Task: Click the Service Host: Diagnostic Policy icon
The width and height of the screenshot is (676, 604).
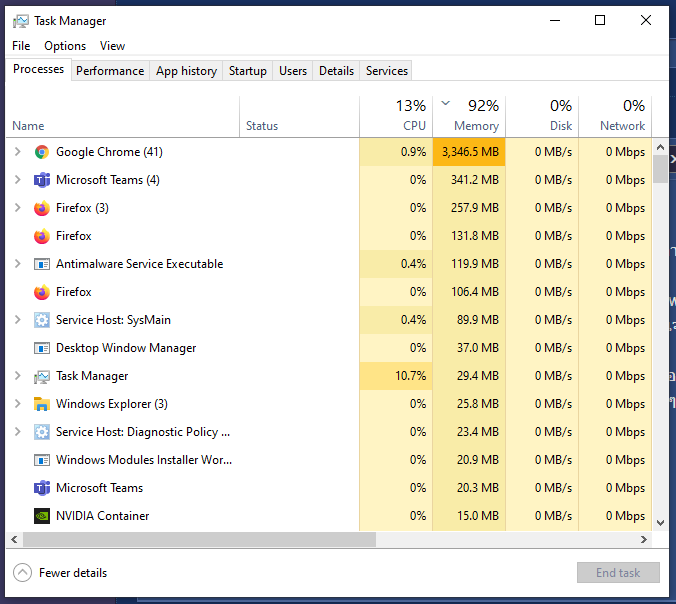Action: [x=42, y=432]
